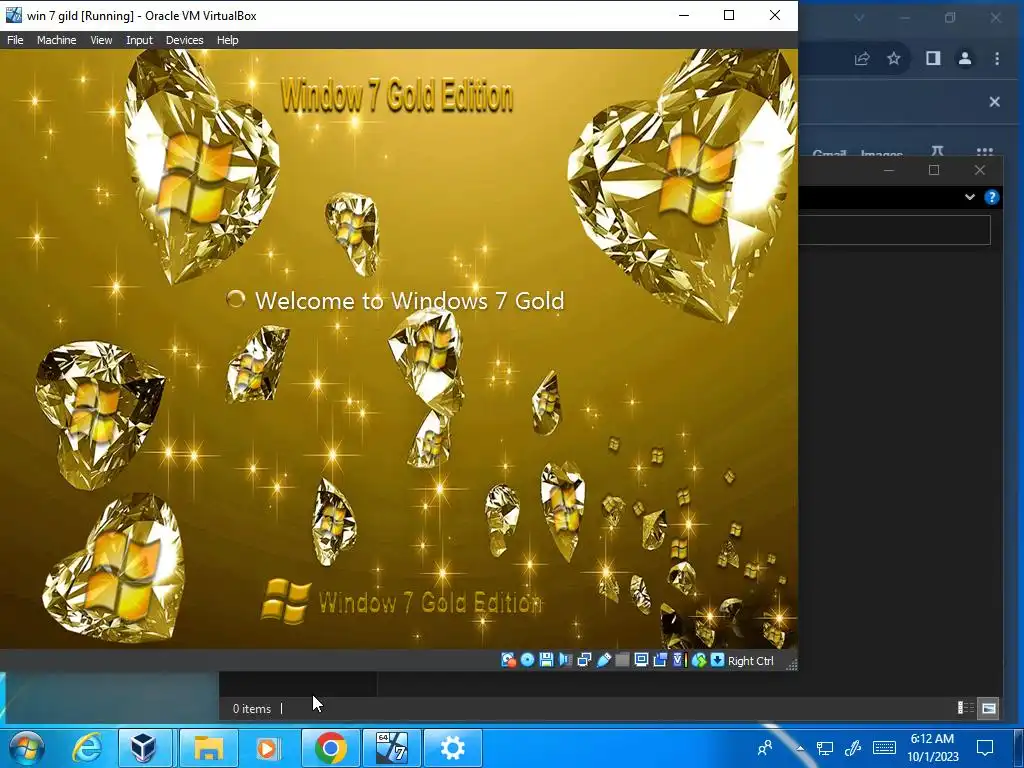Show hidden system tray icons
This screenshot has height=768, width=1024.
(x=800, y=748)
